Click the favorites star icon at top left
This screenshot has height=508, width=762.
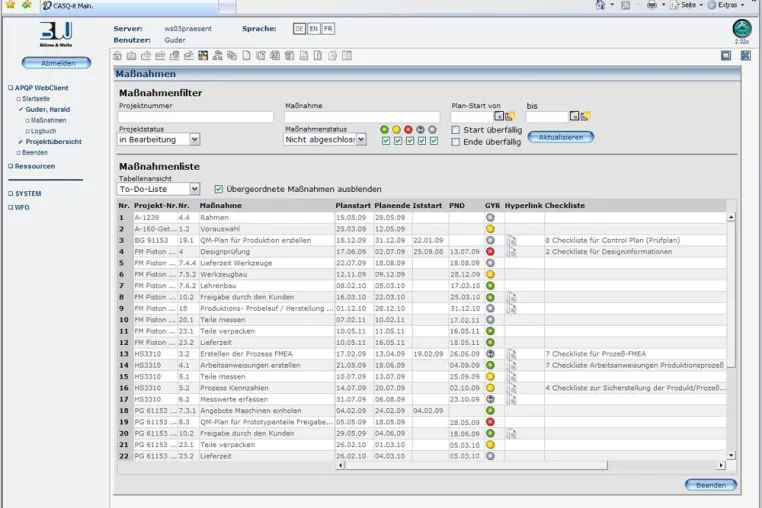tap(10, 5)
